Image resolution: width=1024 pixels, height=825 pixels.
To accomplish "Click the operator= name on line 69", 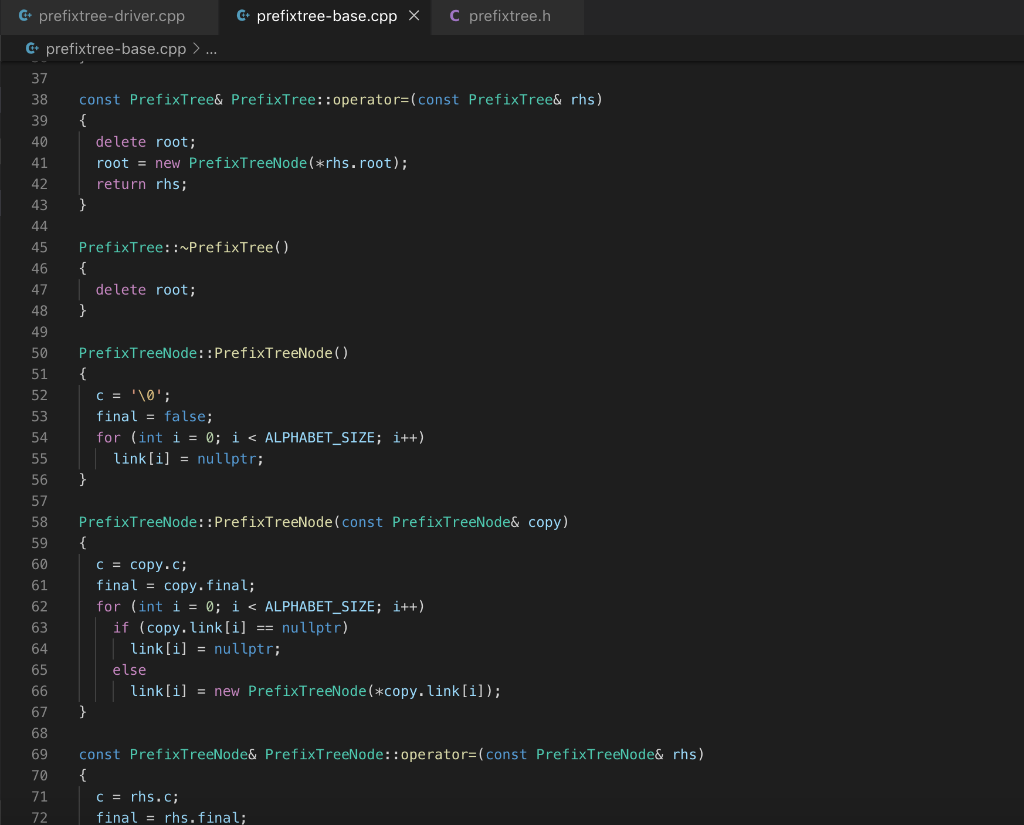I will pyautogui.click(x=439, y=754).
